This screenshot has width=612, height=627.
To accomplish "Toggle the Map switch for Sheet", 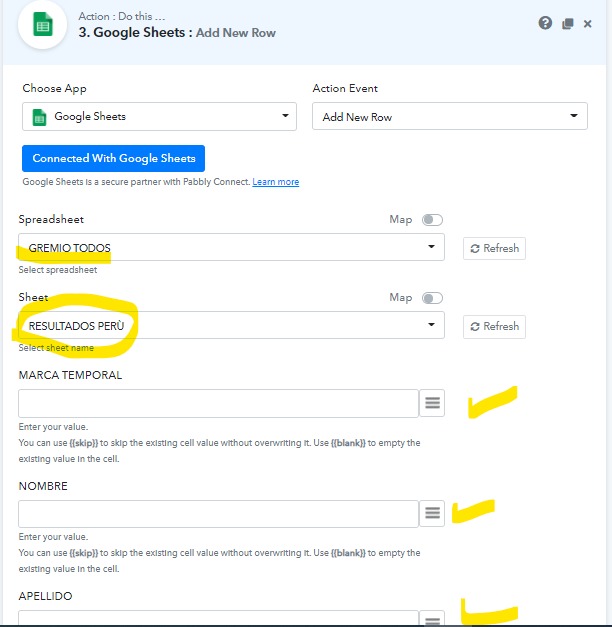I will tap(432, 298).
